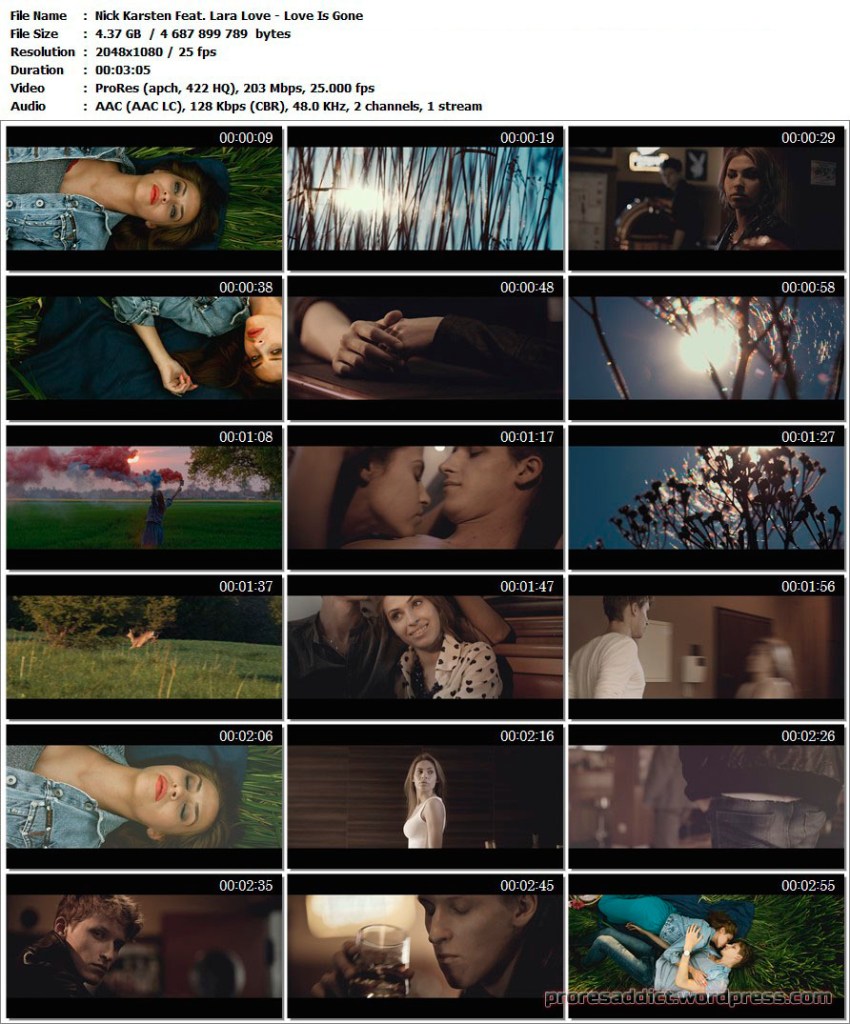The height and width of the screenshot is (1024, 850).
Task: Click the sun through branches frame 00:00:58
Action: (x=706, y=348)
